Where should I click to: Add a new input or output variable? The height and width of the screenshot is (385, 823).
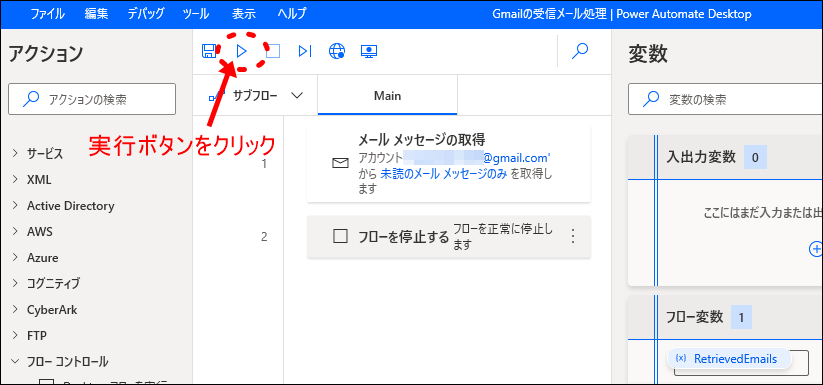tap(817, 248)
